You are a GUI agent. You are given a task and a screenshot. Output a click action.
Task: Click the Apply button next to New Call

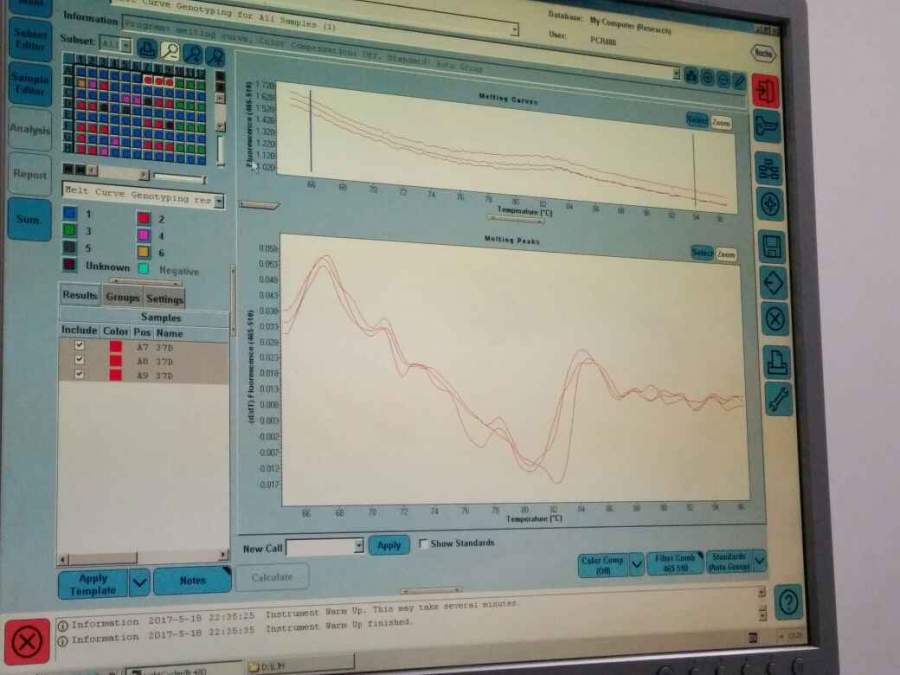pyautogui.click(x=389, y=545)
